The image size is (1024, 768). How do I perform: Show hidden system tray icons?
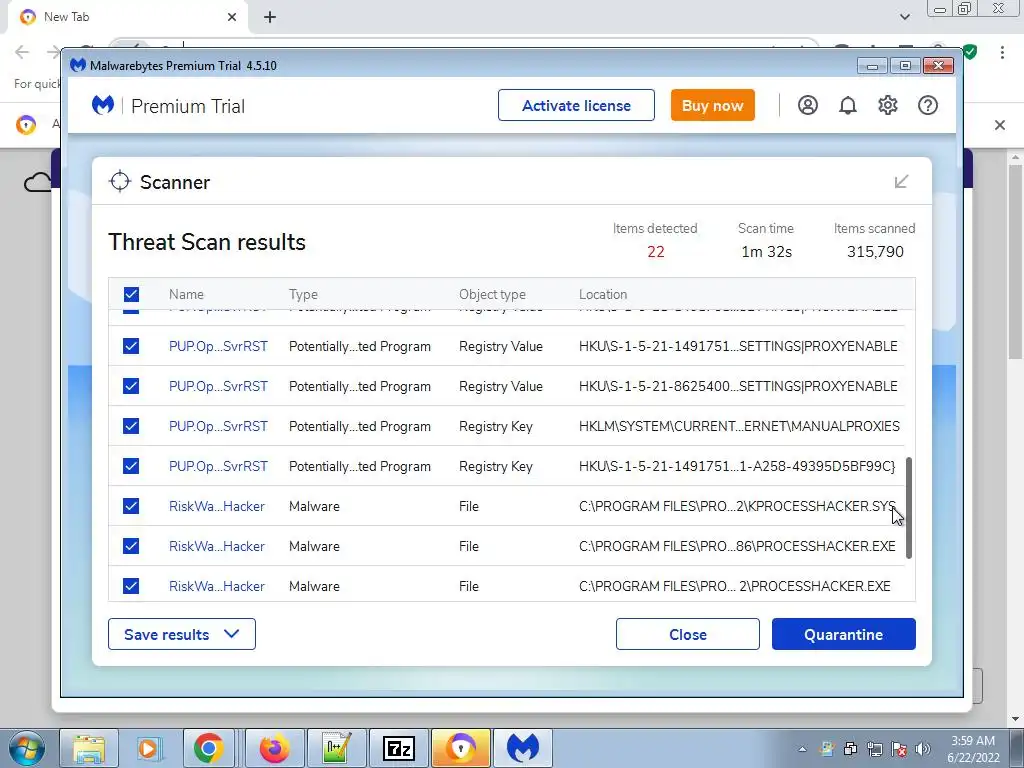click(802, 749)
